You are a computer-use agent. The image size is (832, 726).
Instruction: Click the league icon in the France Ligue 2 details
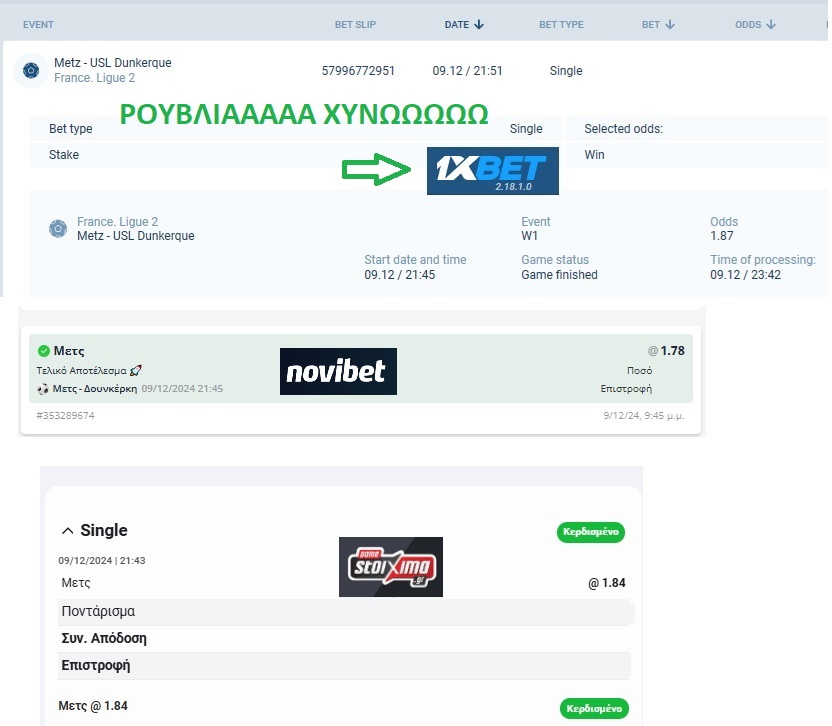(58, 229)
